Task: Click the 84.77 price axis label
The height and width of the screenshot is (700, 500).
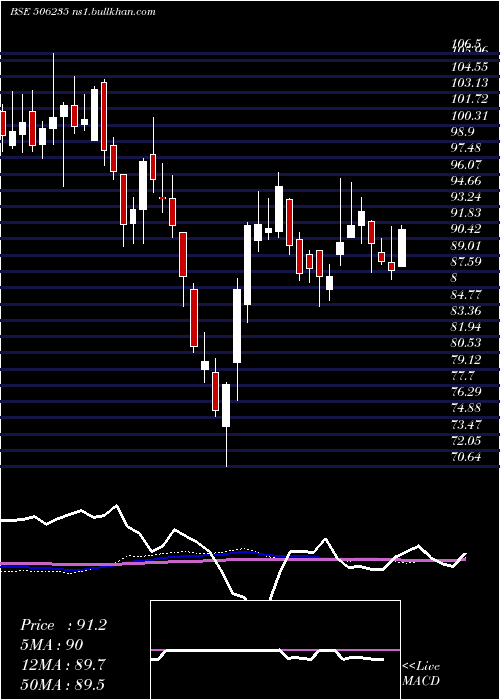Action: coord(466,294)
